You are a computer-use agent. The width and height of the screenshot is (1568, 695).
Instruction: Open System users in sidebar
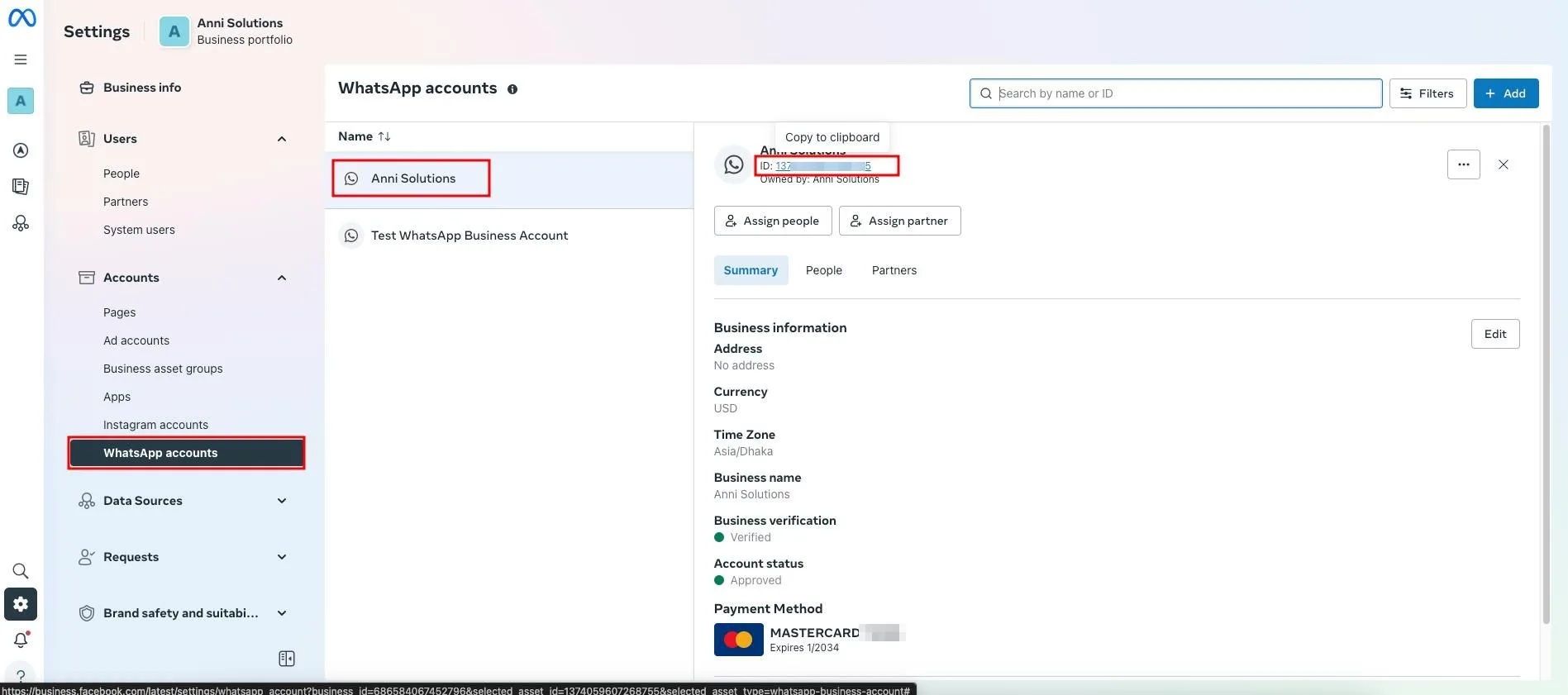tap(139, 230)
